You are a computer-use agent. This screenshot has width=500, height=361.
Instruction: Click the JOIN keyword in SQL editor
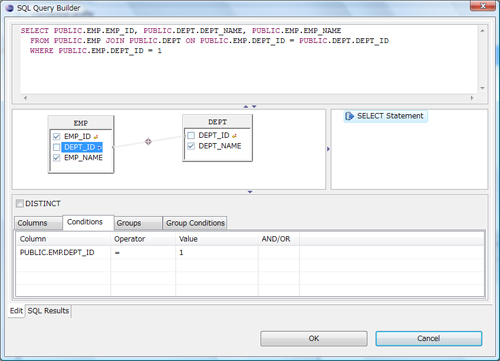click(115, 41)
